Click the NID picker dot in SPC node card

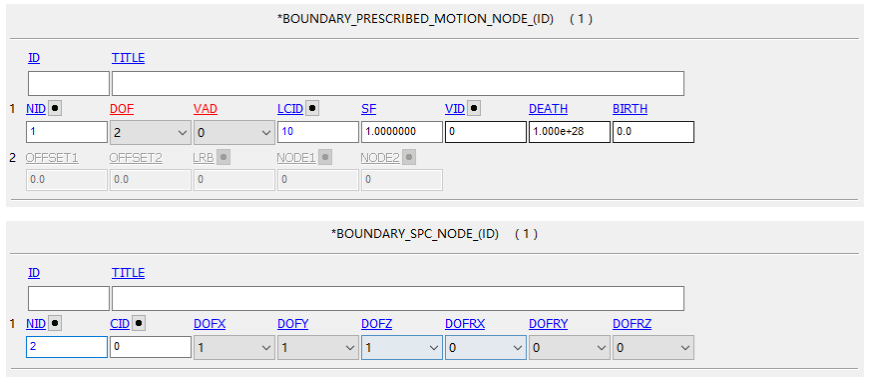[55, 323]
